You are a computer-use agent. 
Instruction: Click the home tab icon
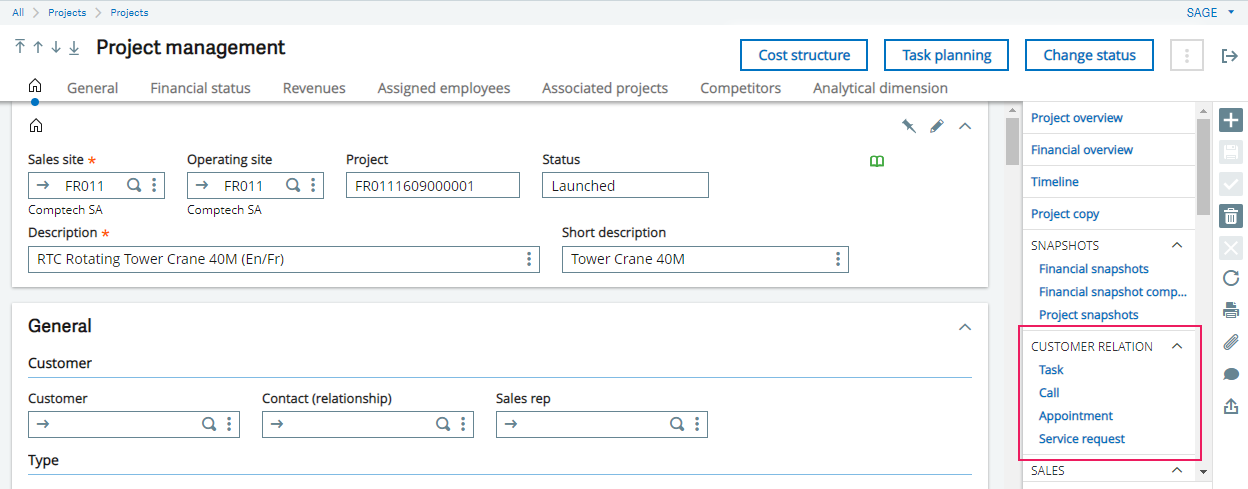point(35,87)
